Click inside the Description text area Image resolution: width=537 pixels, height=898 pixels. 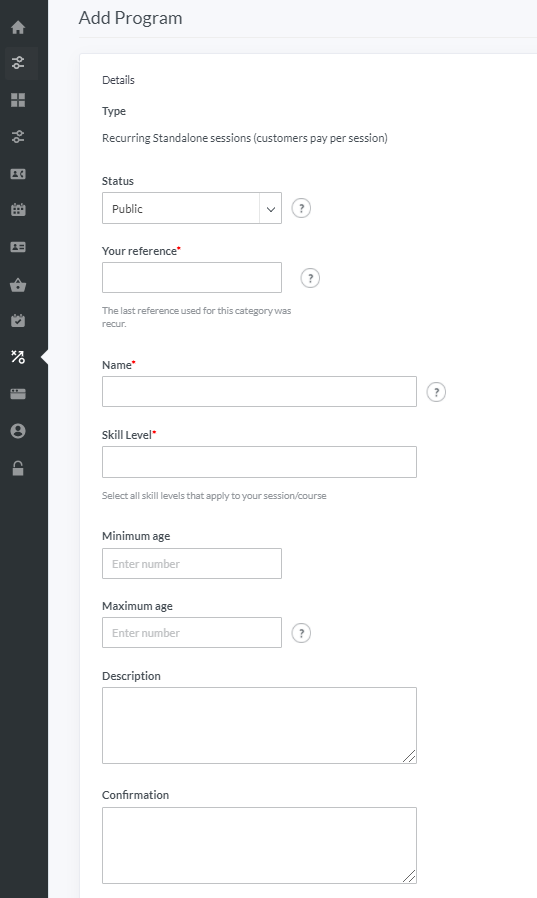(x=259, y=726)
